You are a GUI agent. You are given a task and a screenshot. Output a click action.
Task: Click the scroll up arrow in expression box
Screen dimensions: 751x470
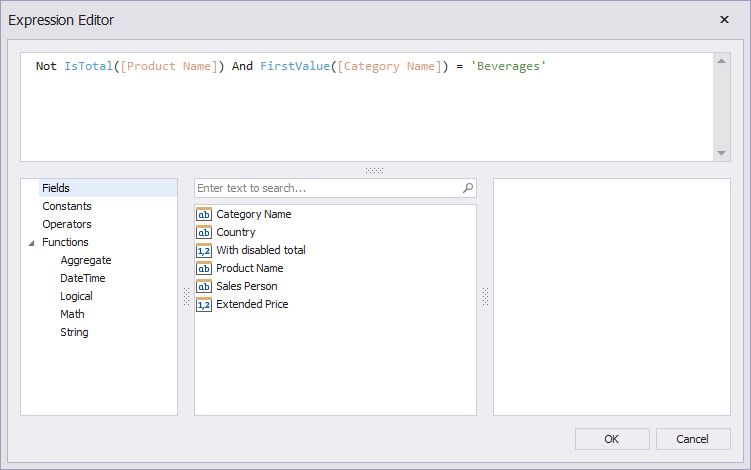[x=721, y=61]
